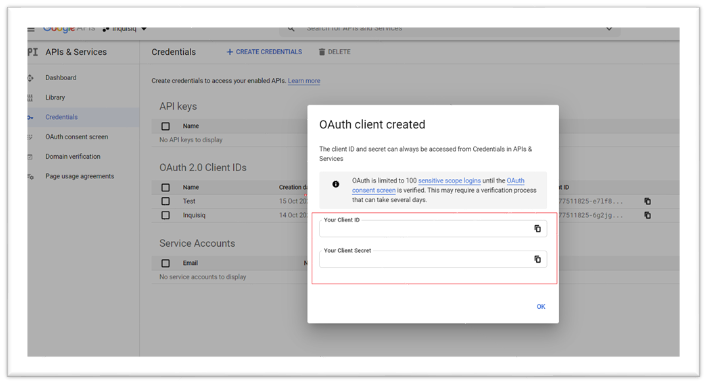
Task: Copy the Client Secret value
Action: [x=537, y=260]
